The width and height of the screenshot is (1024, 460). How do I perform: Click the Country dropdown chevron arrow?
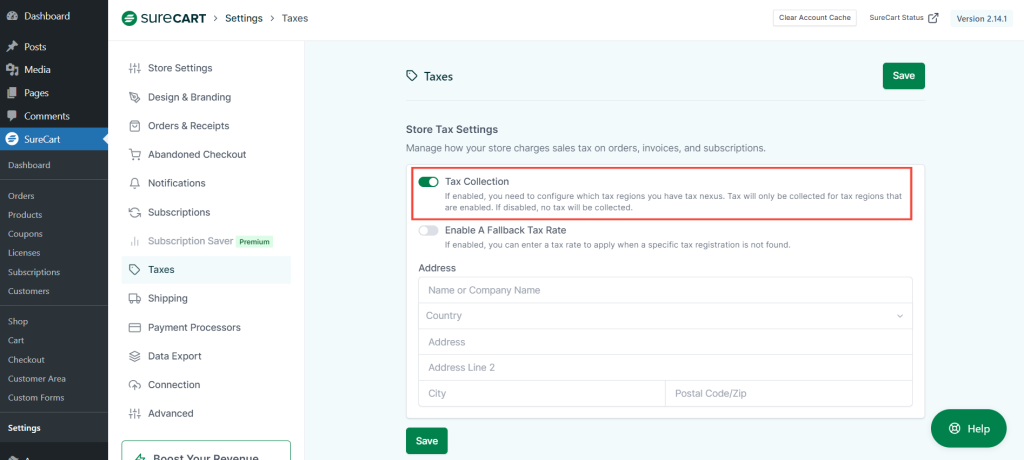(x=900, y=316)
